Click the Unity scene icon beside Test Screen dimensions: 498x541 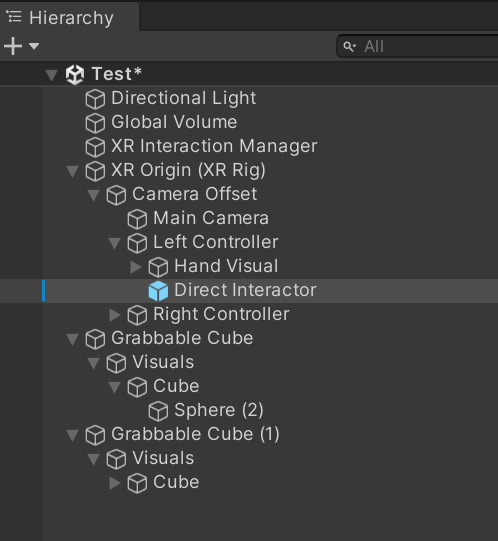click(75, 74)
